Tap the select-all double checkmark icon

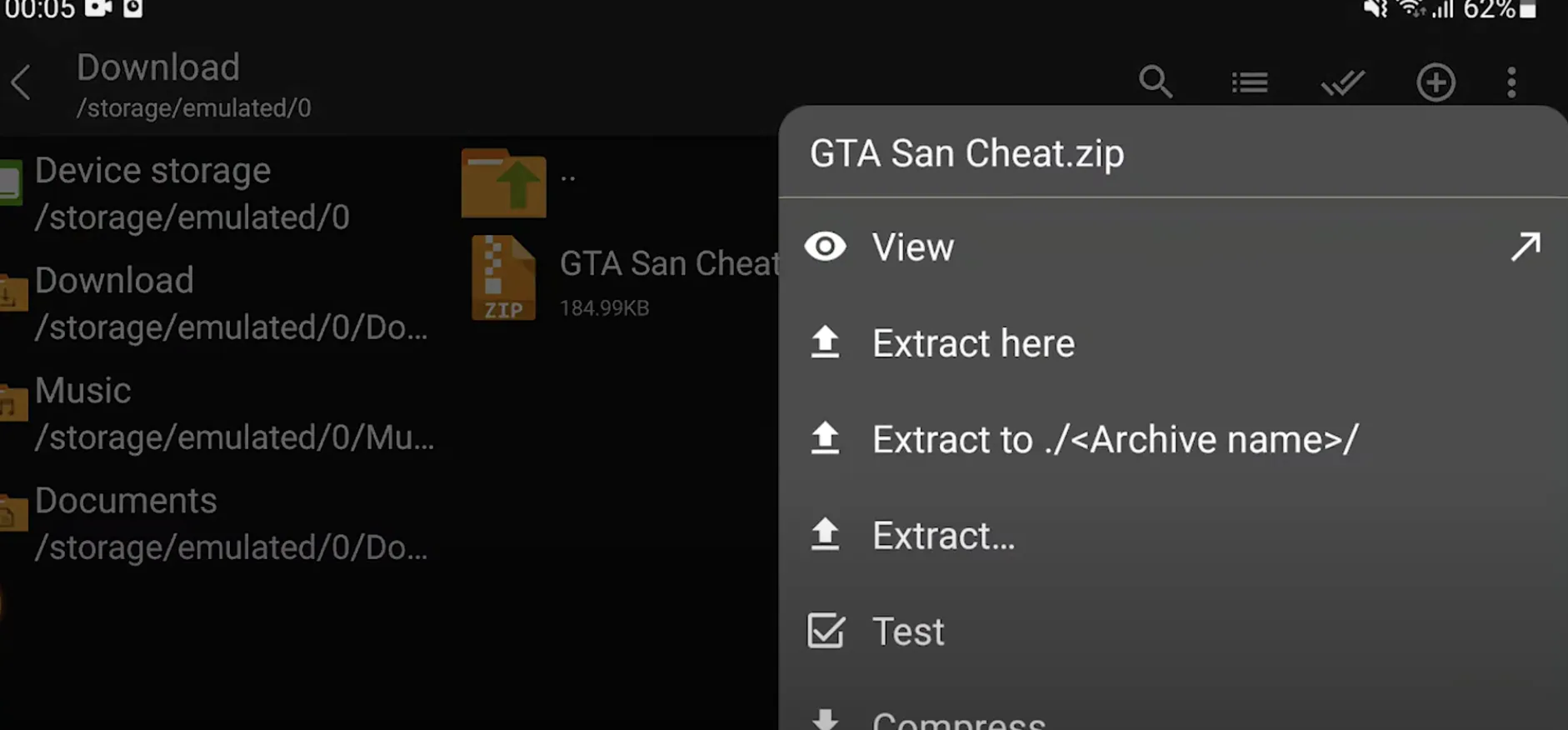coord(1343,82)
